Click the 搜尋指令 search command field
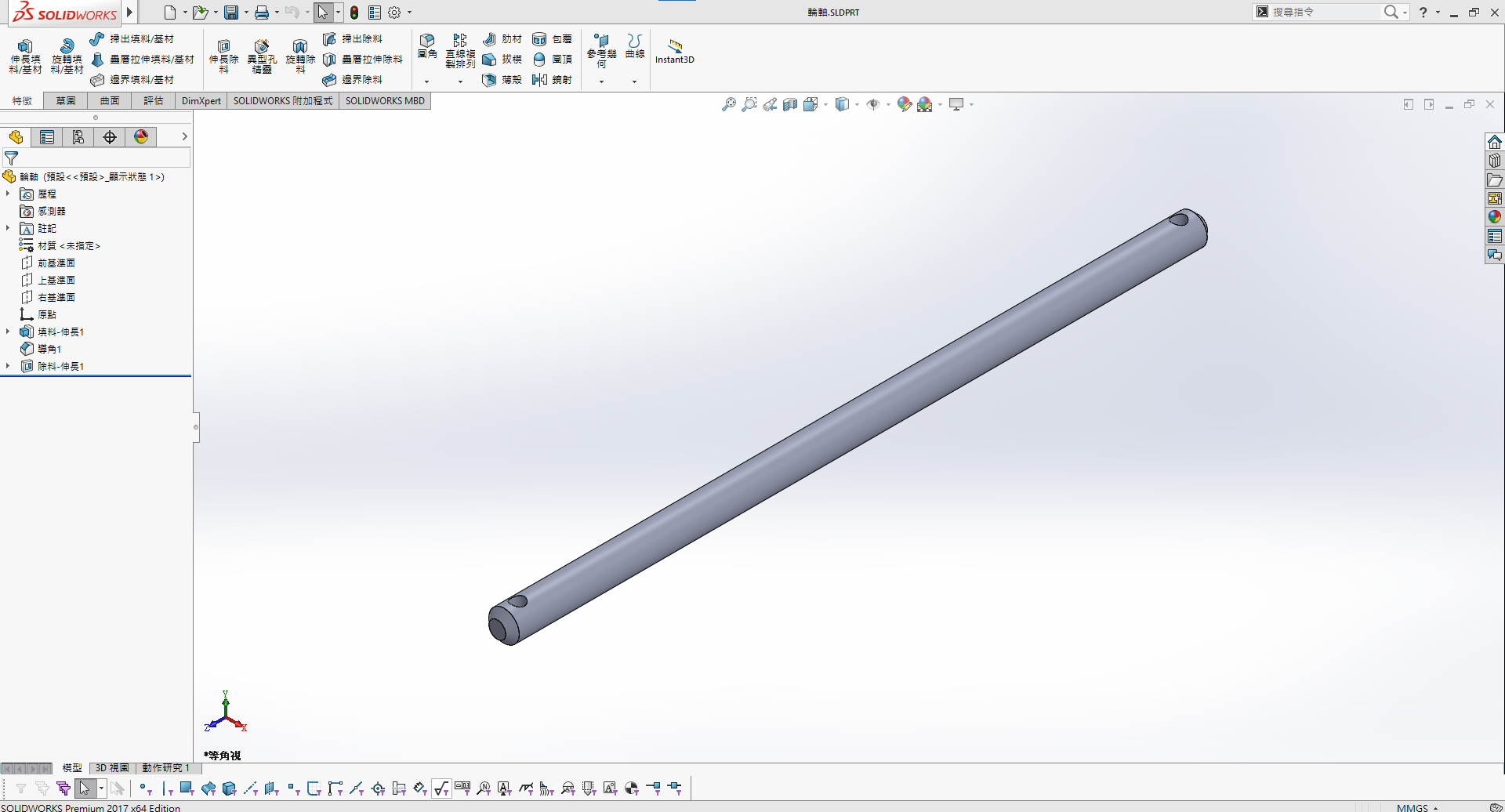1505x812 pixels. (1325, 12)
